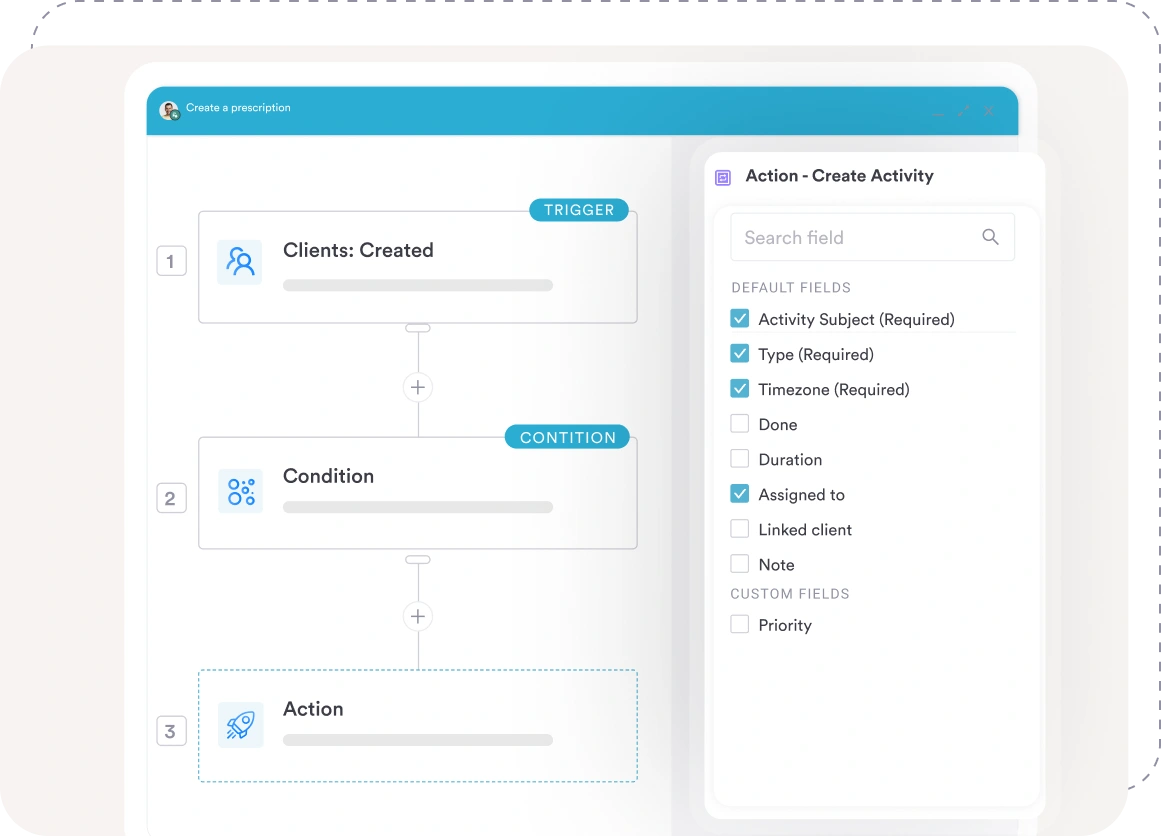The image size is (1161, 836).
Task: Click the purple Action panel icon
Action: point(723,177)
